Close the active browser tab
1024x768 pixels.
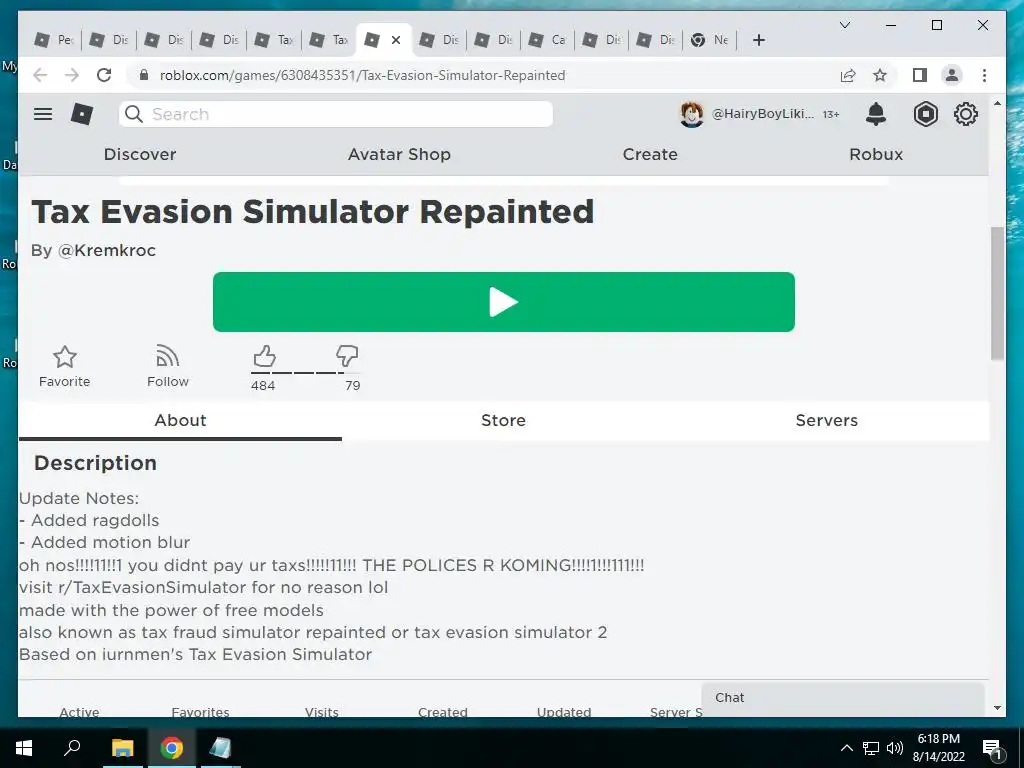coord(396,40)
